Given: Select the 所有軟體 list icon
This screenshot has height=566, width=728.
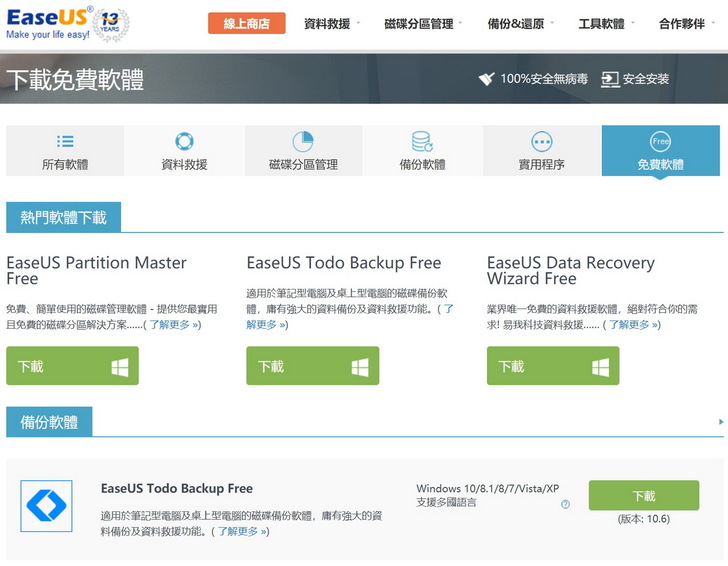Looking at the screenshot, I should click(x=65, y=141).
